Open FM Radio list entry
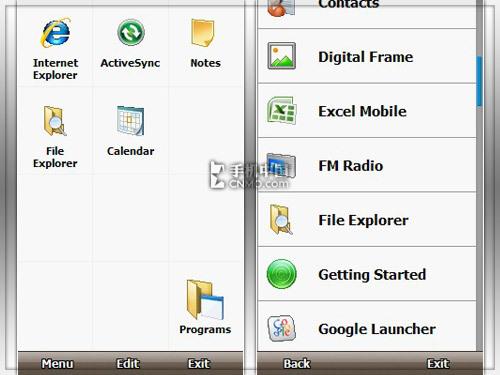This screenshot has width=500, height=375. pos(367,165)
